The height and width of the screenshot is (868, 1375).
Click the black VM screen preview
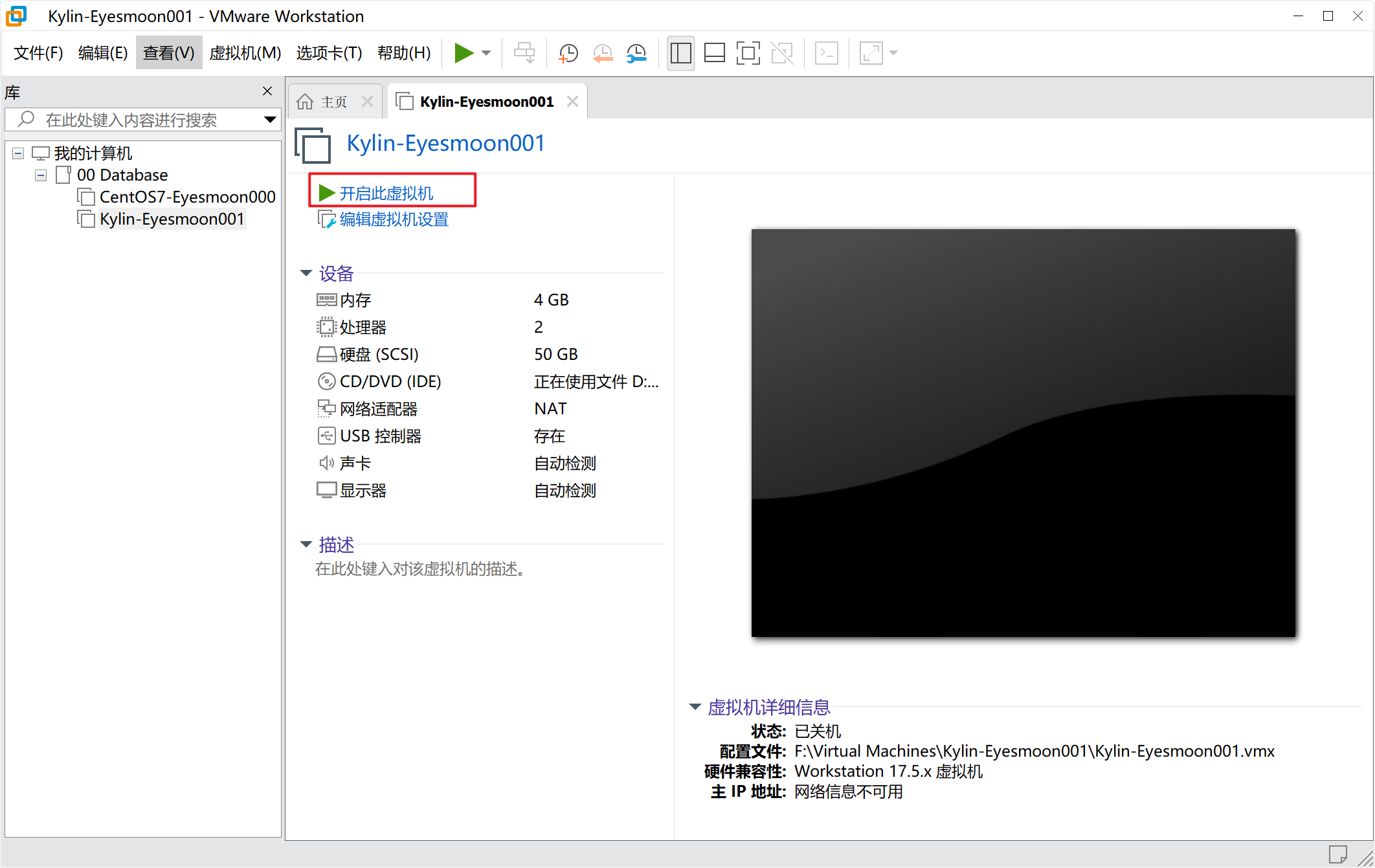tap(1023, 433)
